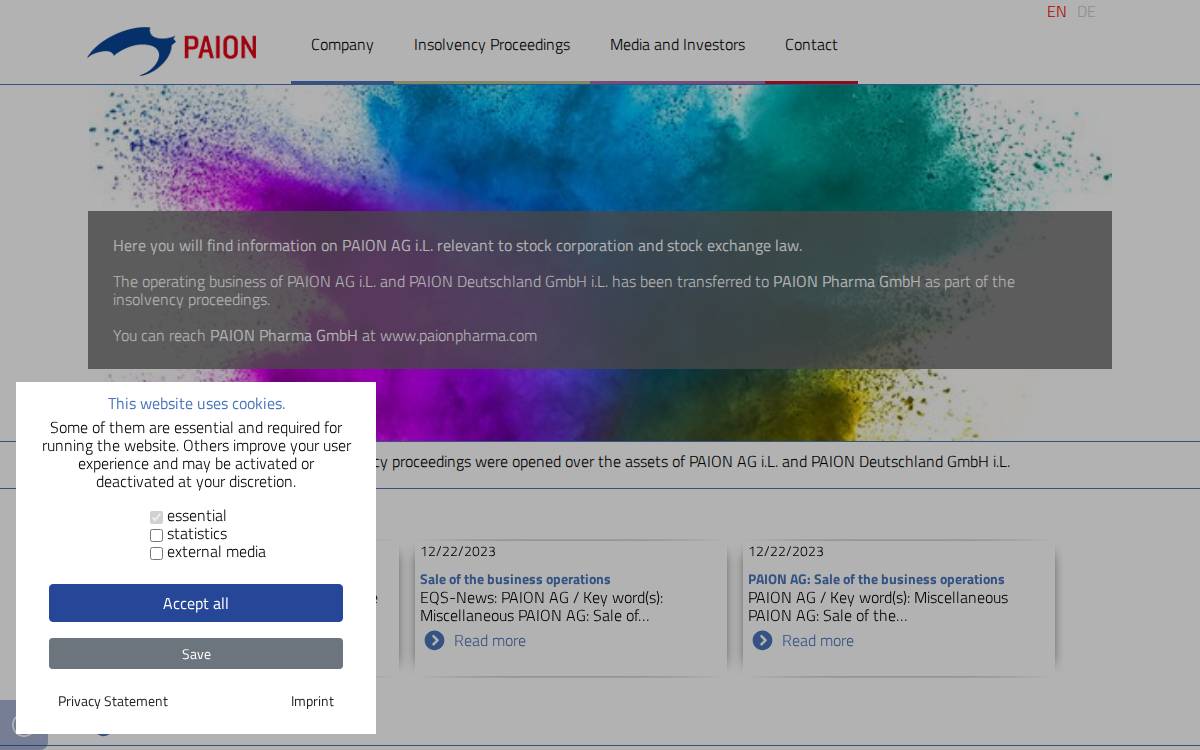Screen dimensions: 1200x750
Task: Open the Contact menu item
Action: (x=811, y=45)
